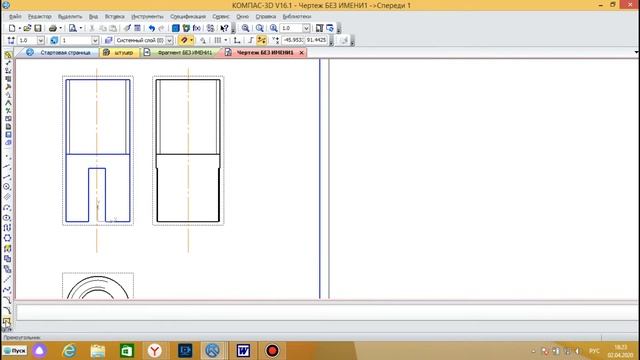Image resolution: width=640 pixels, height=360 pixels.
Task: Open the zoom scale 1.0 dropdown
Action: (306, 28)
